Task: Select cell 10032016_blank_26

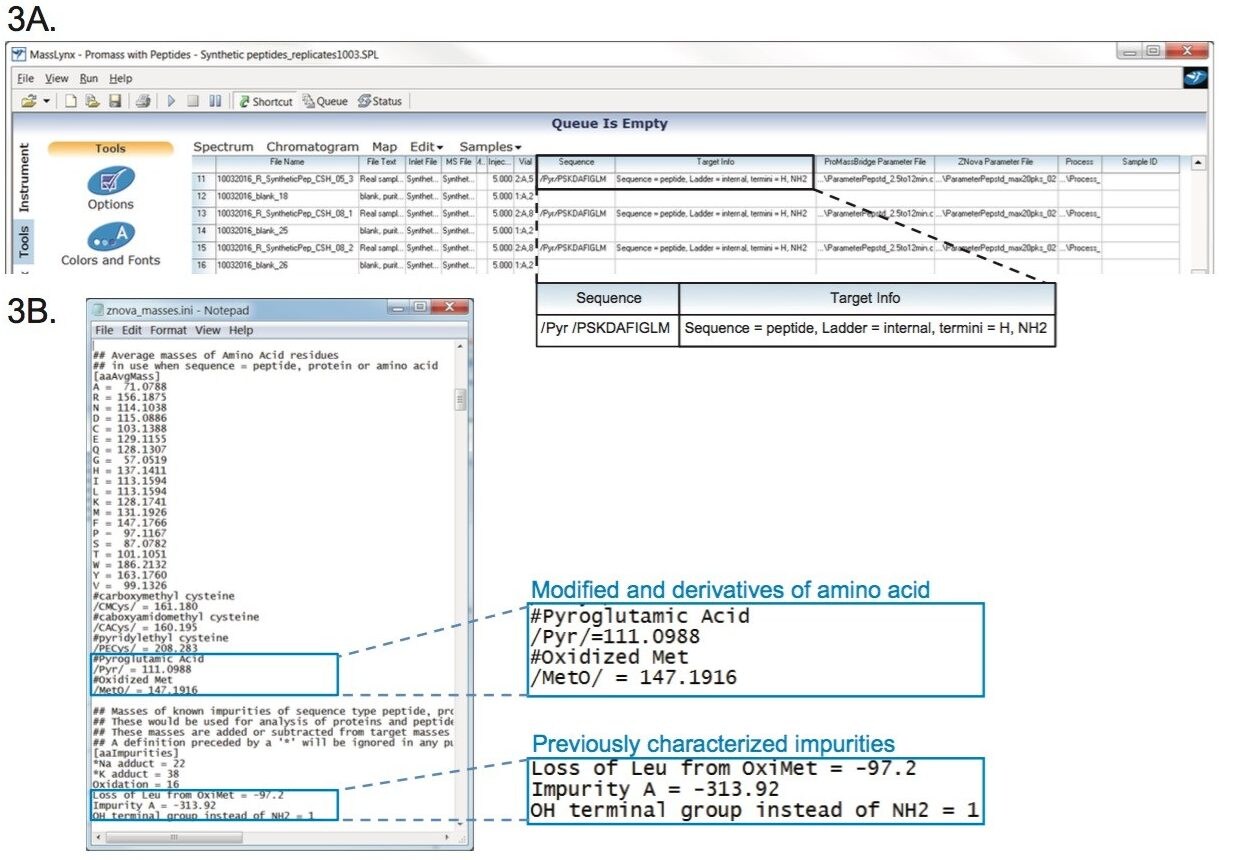Action: [286, 265]
